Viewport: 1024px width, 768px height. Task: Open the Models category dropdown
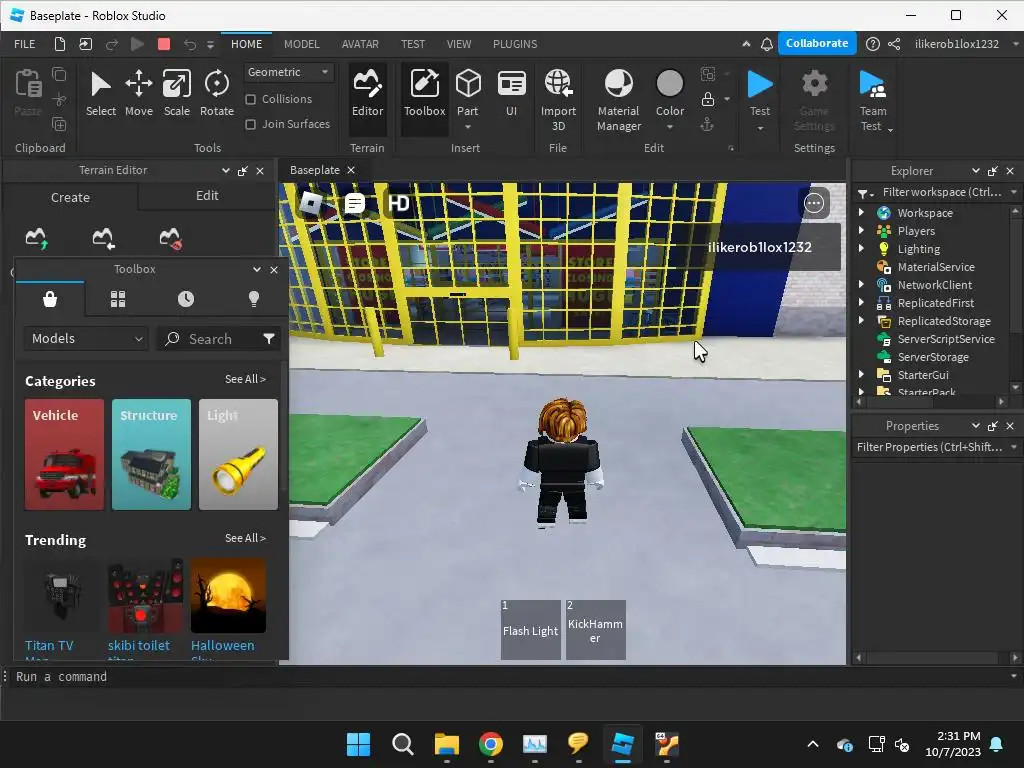pyautogui.click(x=86, y=338)
